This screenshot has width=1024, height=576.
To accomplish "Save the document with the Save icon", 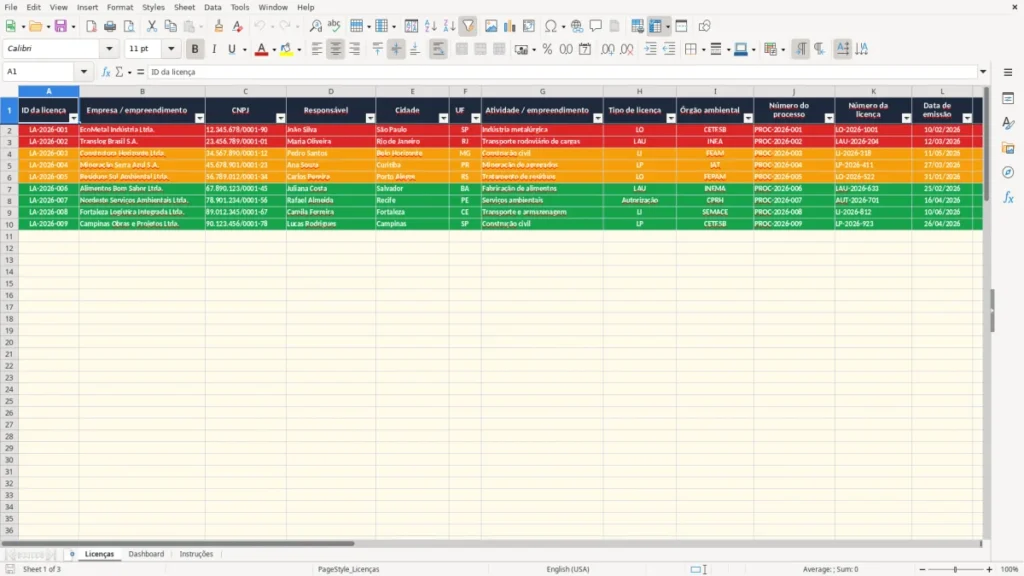I will pos(61,26).
